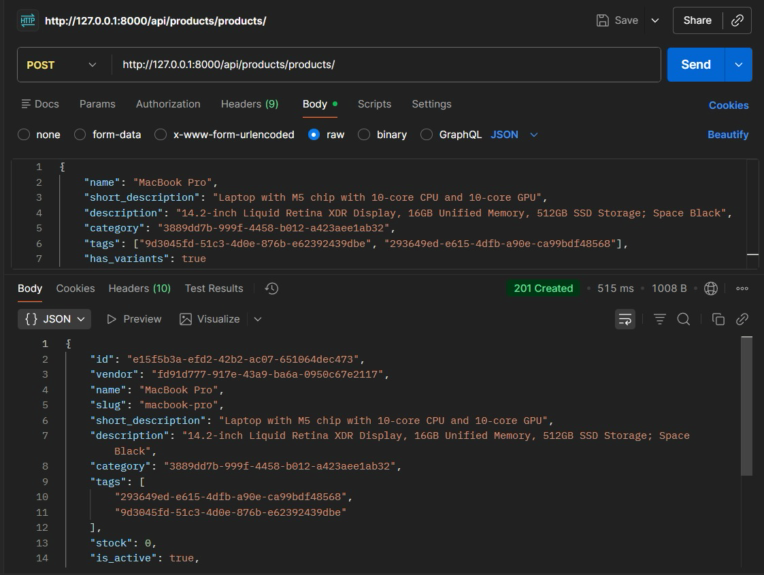This screenshot has height=575, width=764.
Task: Expand the Send button dropdown arrow
Action: pyautogui.click(x=739, y=65)
